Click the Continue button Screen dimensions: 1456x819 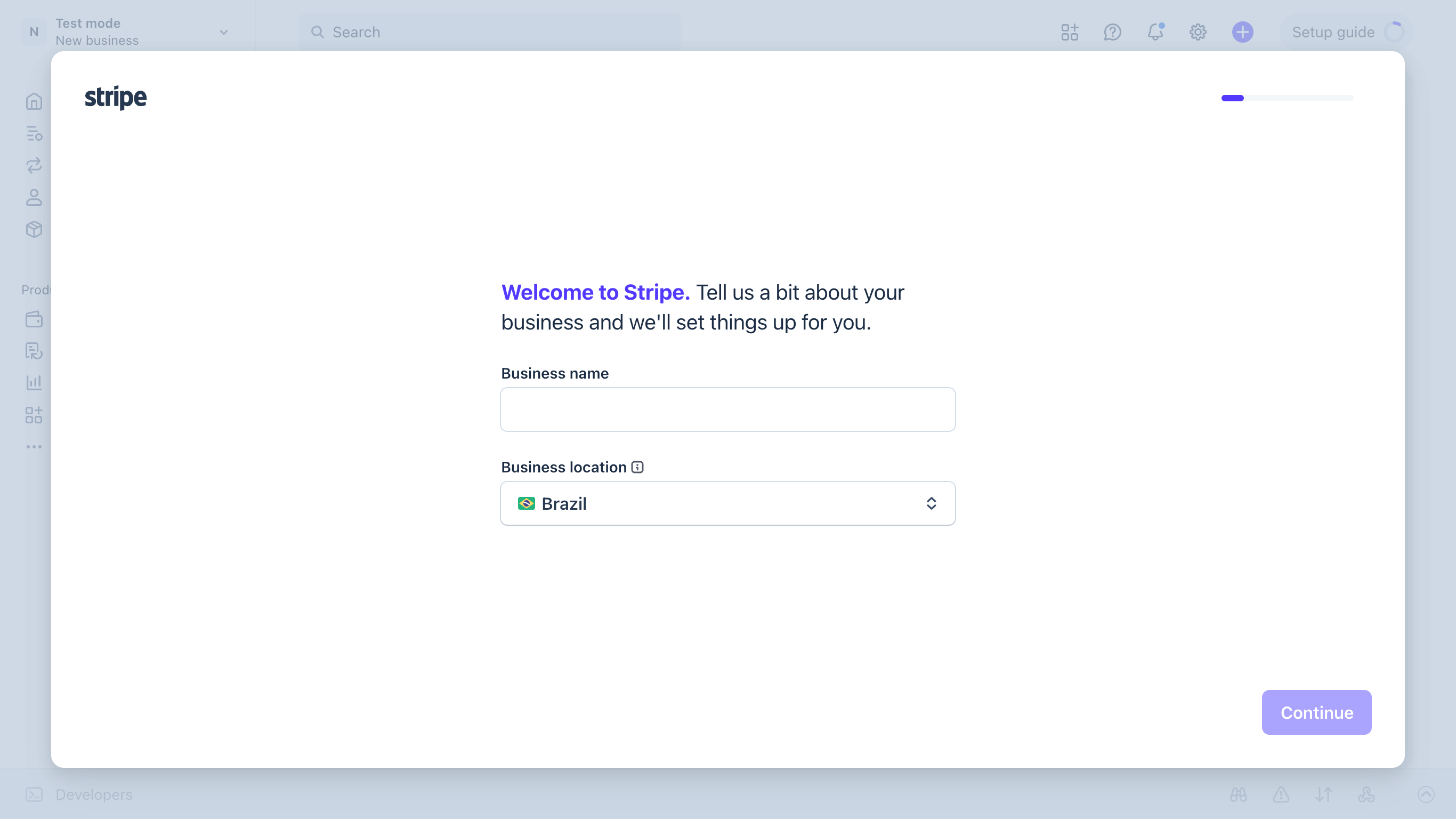pyautogui.click(x=1316, y=712)
